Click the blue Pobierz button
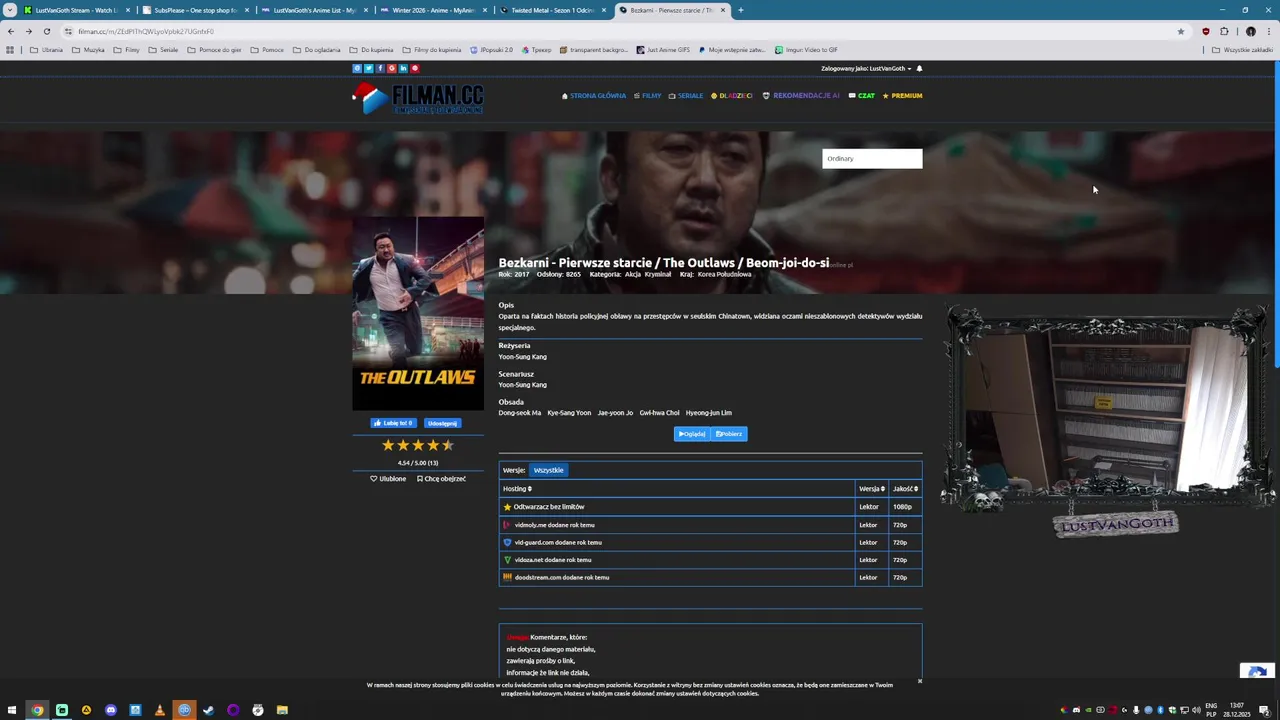Screen dimensions: 1280x720 point(729,434)
